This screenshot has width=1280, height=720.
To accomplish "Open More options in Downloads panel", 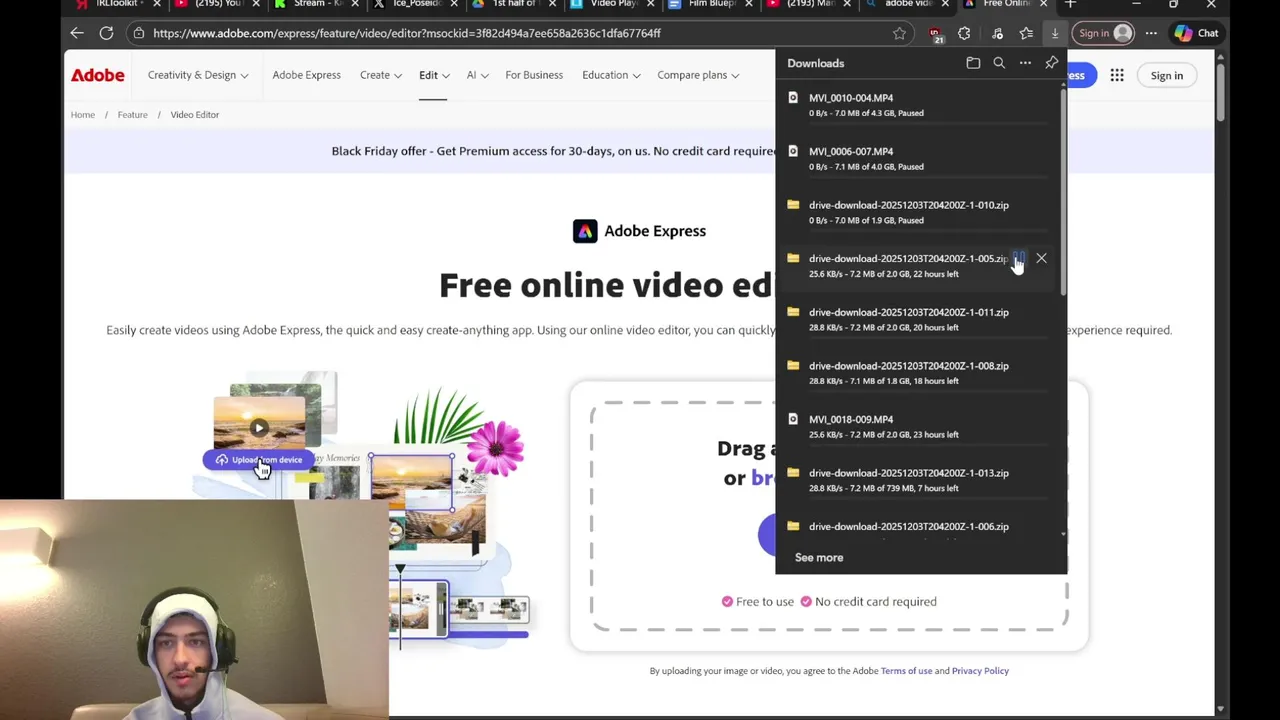I will pos(1025,63).
